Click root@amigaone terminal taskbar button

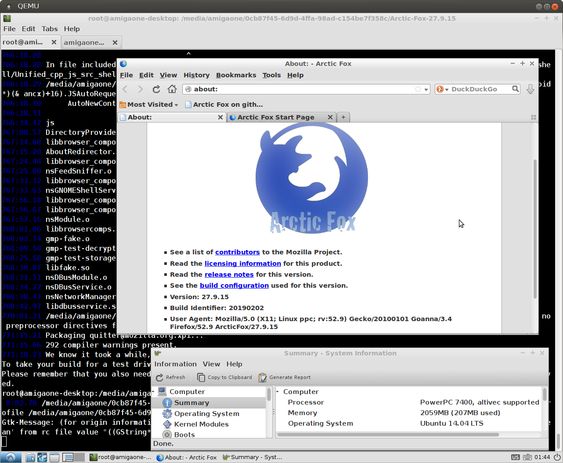(121, 457)
